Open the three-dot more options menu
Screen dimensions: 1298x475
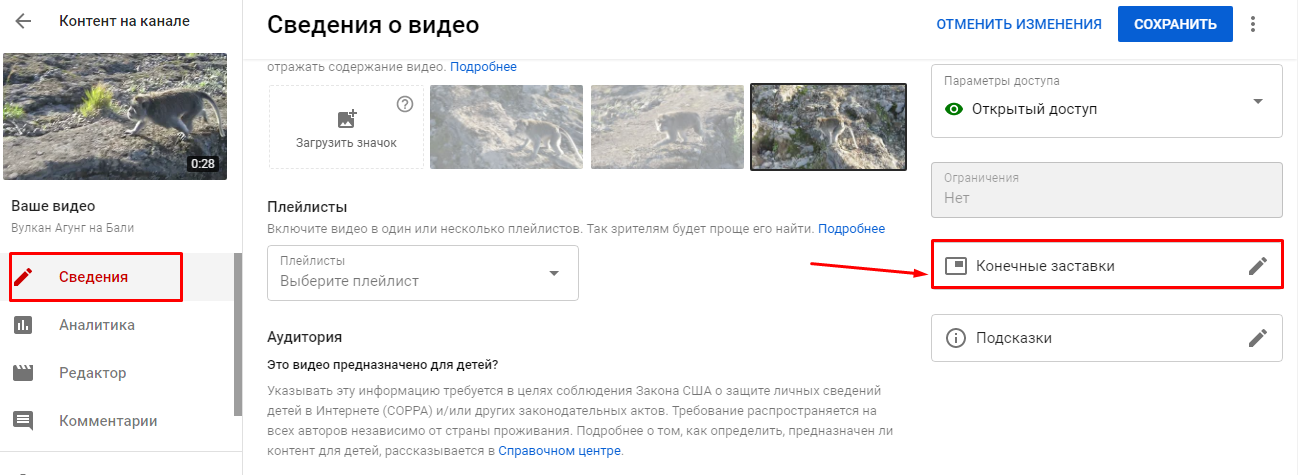point(1253,24)
